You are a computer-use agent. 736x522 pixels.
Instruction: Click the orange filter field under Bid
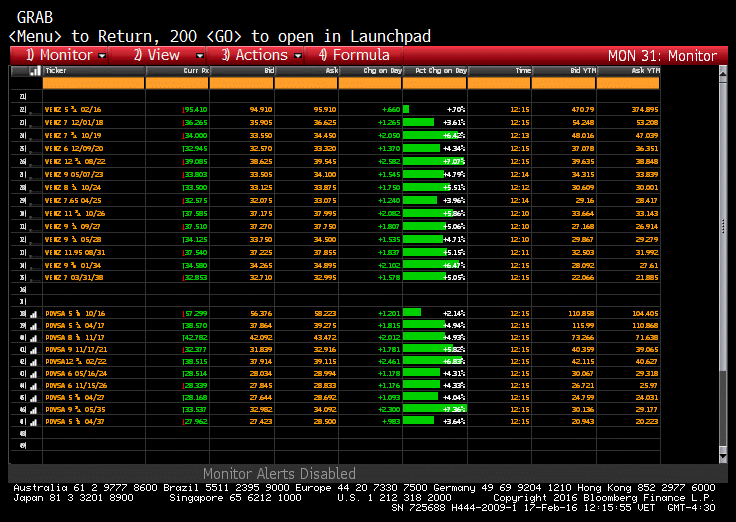coord(241,83)
